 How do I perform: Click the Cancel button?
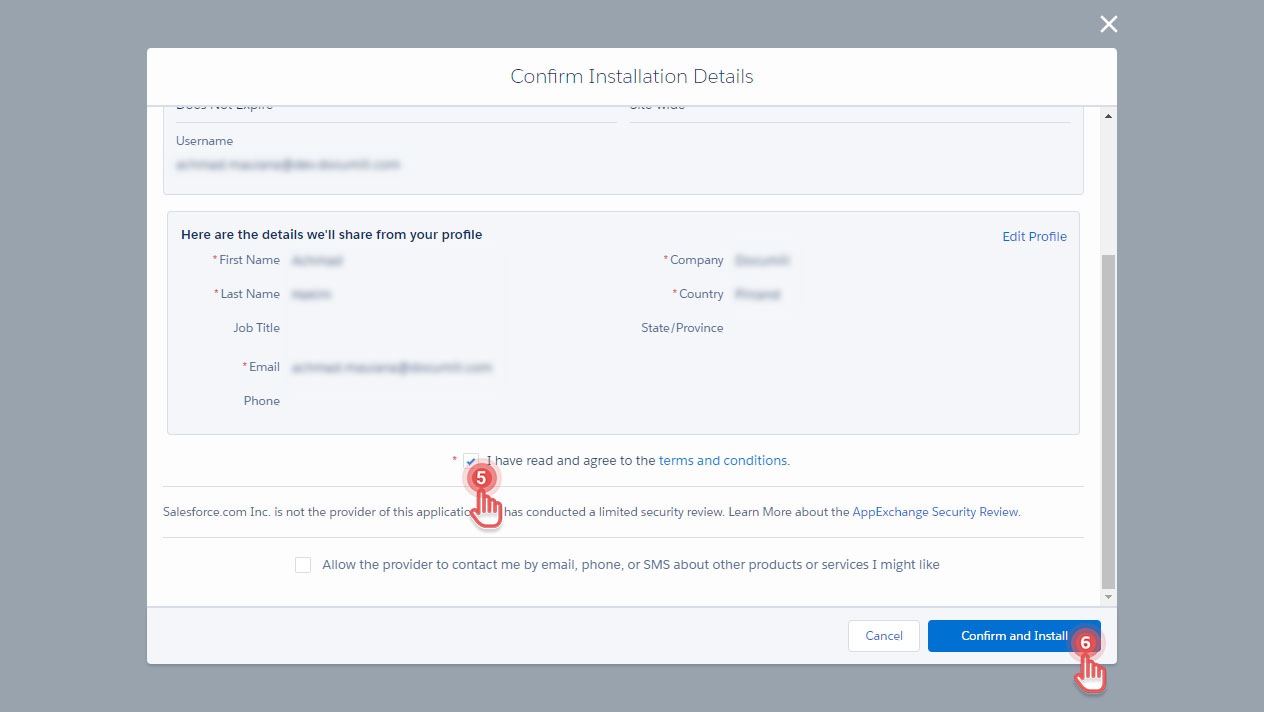883,635
